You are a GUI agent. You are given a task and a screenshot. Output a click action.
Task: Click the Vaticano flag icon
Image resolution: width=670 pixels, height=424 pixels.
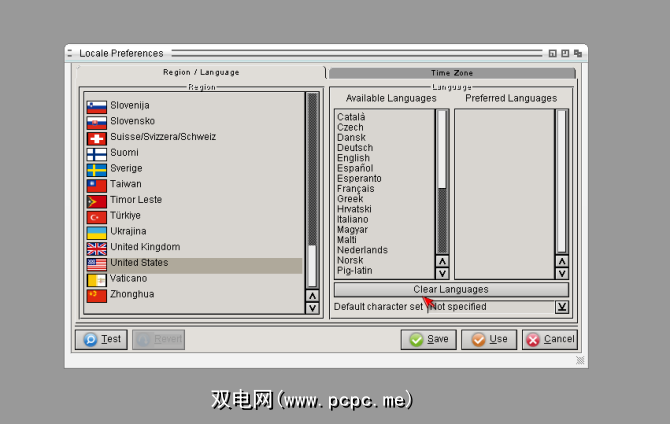point(97,280)
